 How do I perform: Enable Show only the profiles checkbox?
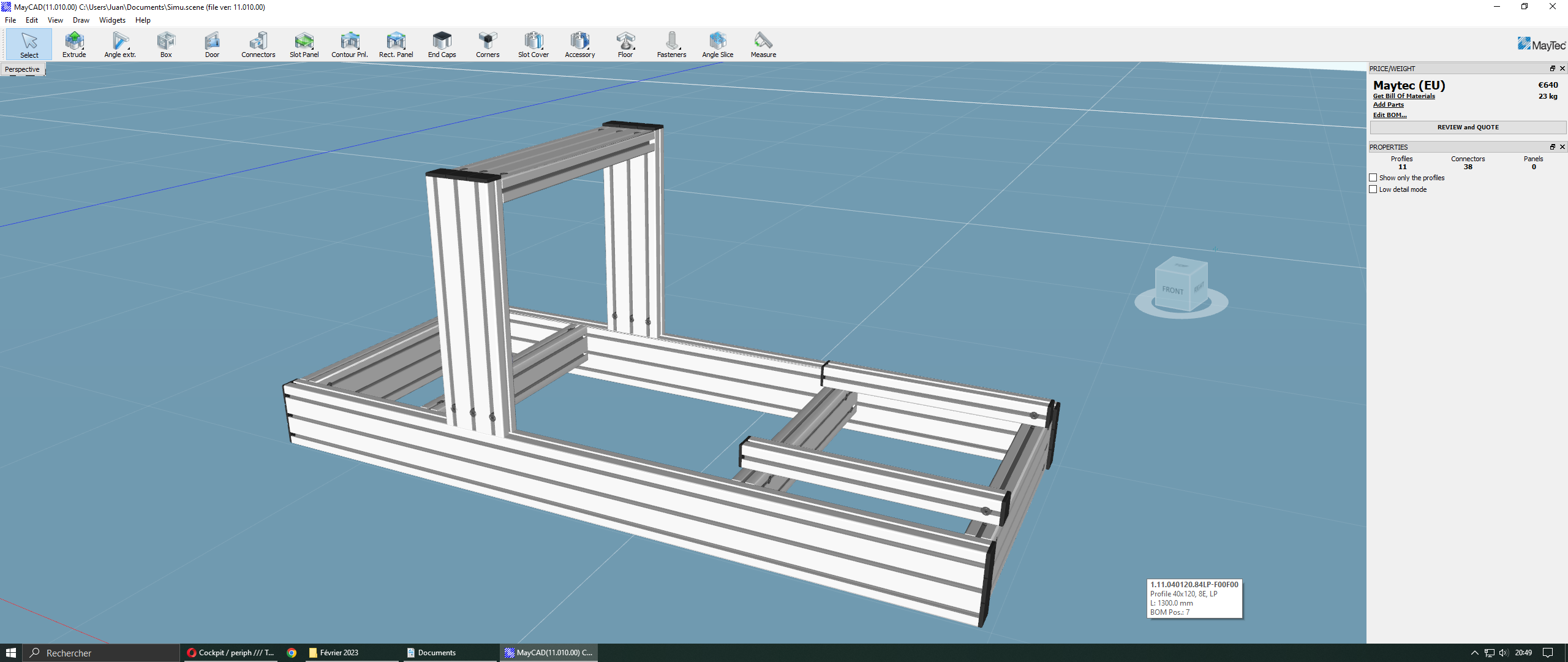[x=1373, y=178]
